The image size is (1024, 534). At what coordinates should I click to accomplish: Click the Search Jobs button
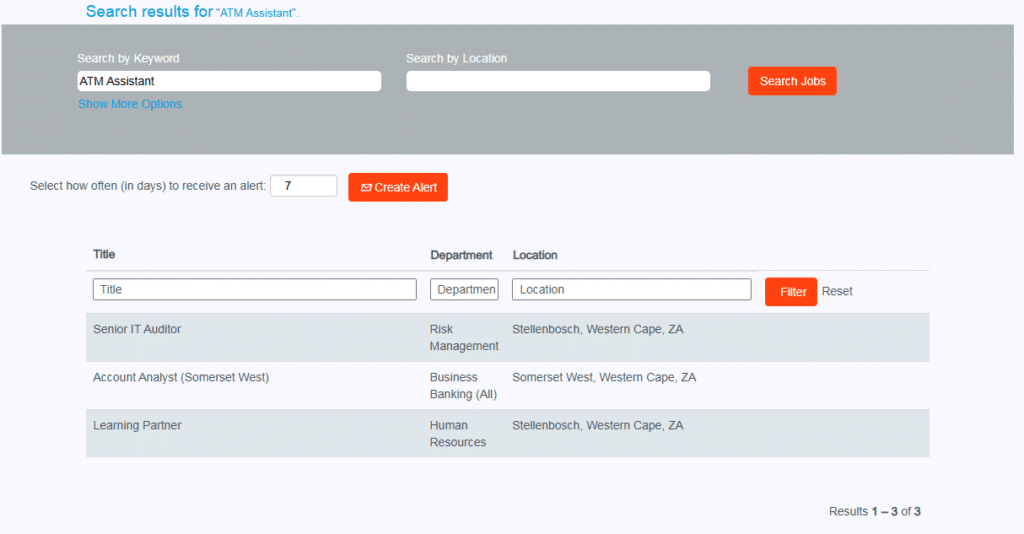click(x=792, y=81)
